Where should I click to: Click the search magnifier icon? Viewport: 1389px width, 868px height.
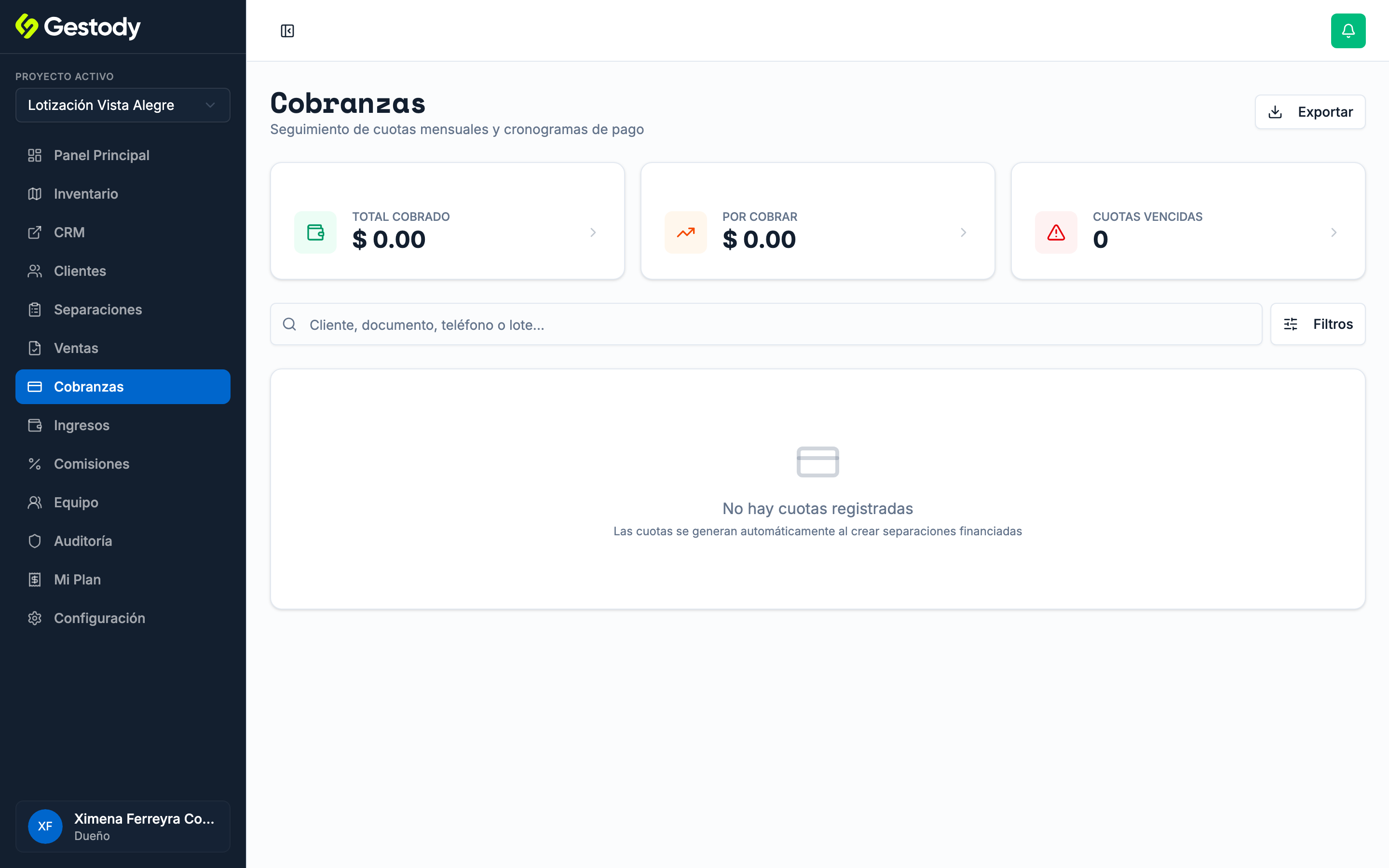290,325
